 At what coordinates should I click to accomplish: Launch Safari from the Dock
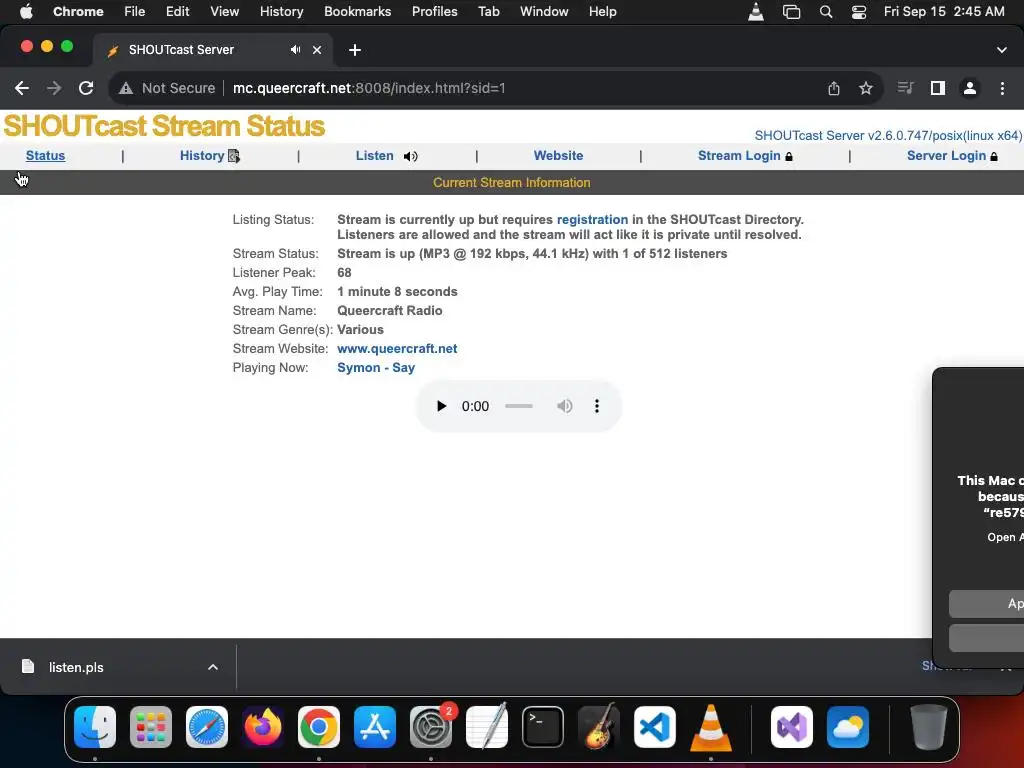tap(207, 727)
